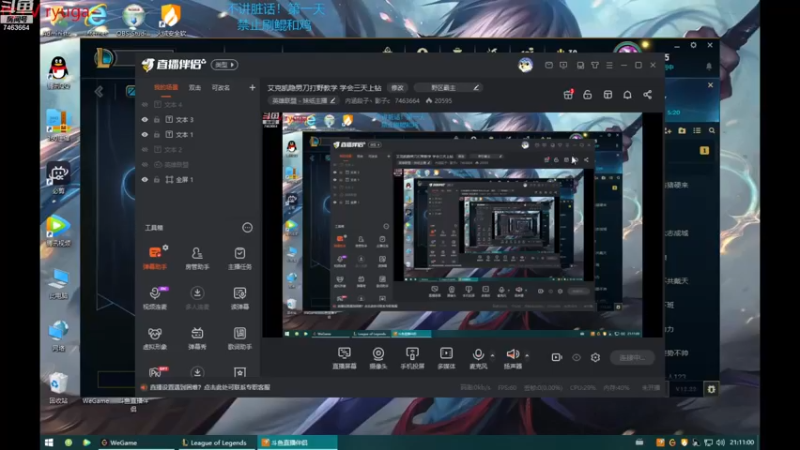Open the 歌词助手 tool
800x450 pixels.
[x=239, y=338]
